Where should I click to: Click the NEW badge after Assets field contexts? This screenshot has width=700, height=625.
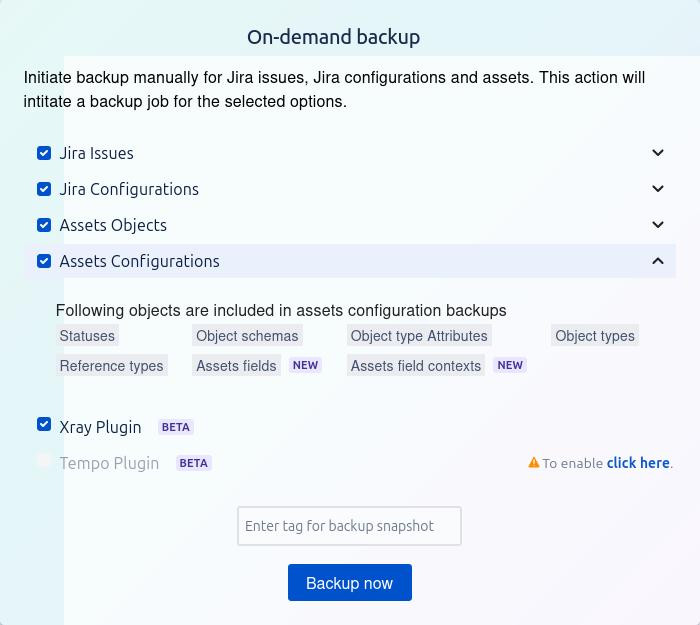pos(510,365)
